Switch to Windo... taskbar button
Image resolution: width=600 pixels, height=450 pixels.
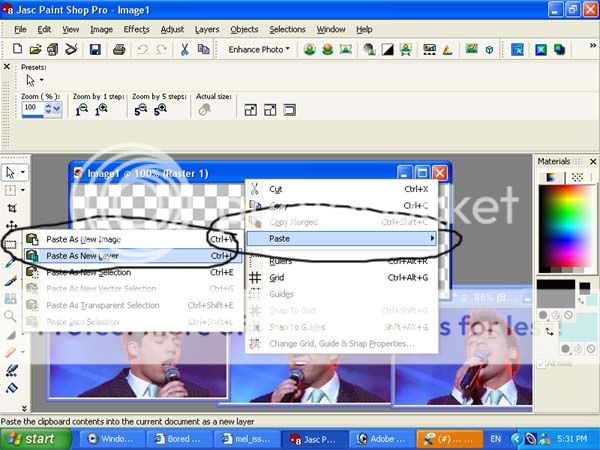(x=112, y=439)
